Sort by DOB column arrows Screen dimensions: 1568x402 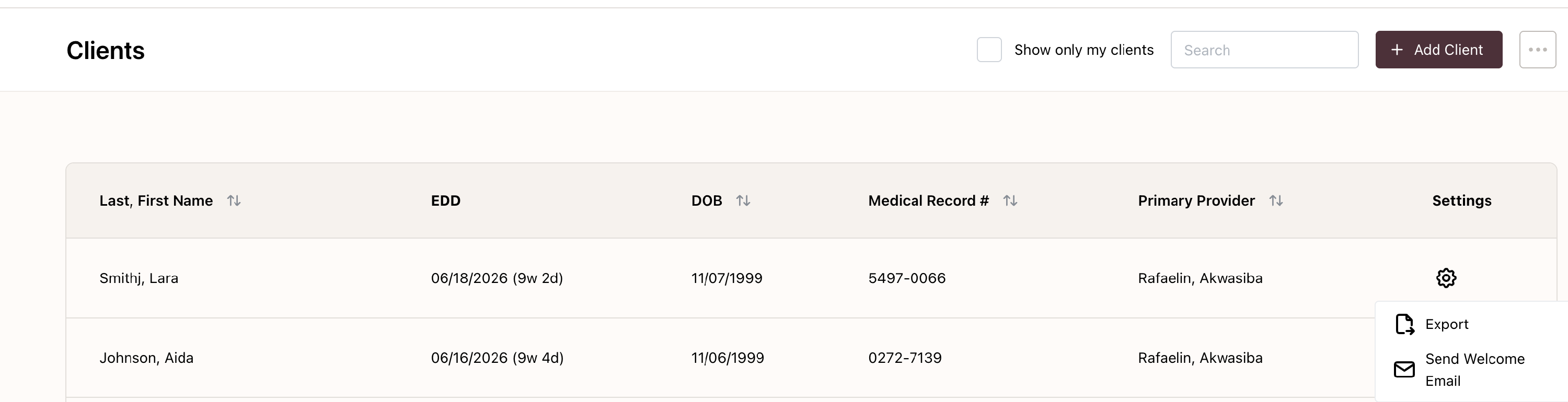743,200
